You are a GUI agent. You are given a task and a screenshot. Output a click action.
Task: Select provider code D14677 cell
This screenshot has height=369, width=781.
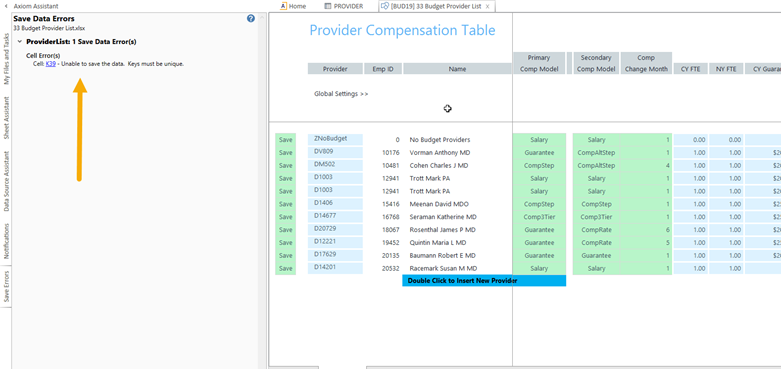point(335,217)
